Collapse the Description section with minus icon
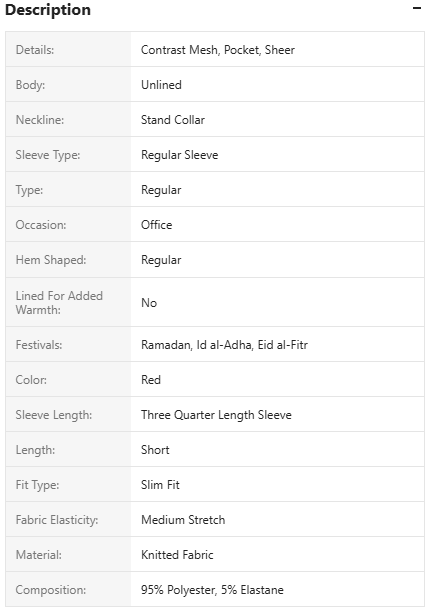The width and height of the screenshot is (425, 607). [x=416, y=8]
